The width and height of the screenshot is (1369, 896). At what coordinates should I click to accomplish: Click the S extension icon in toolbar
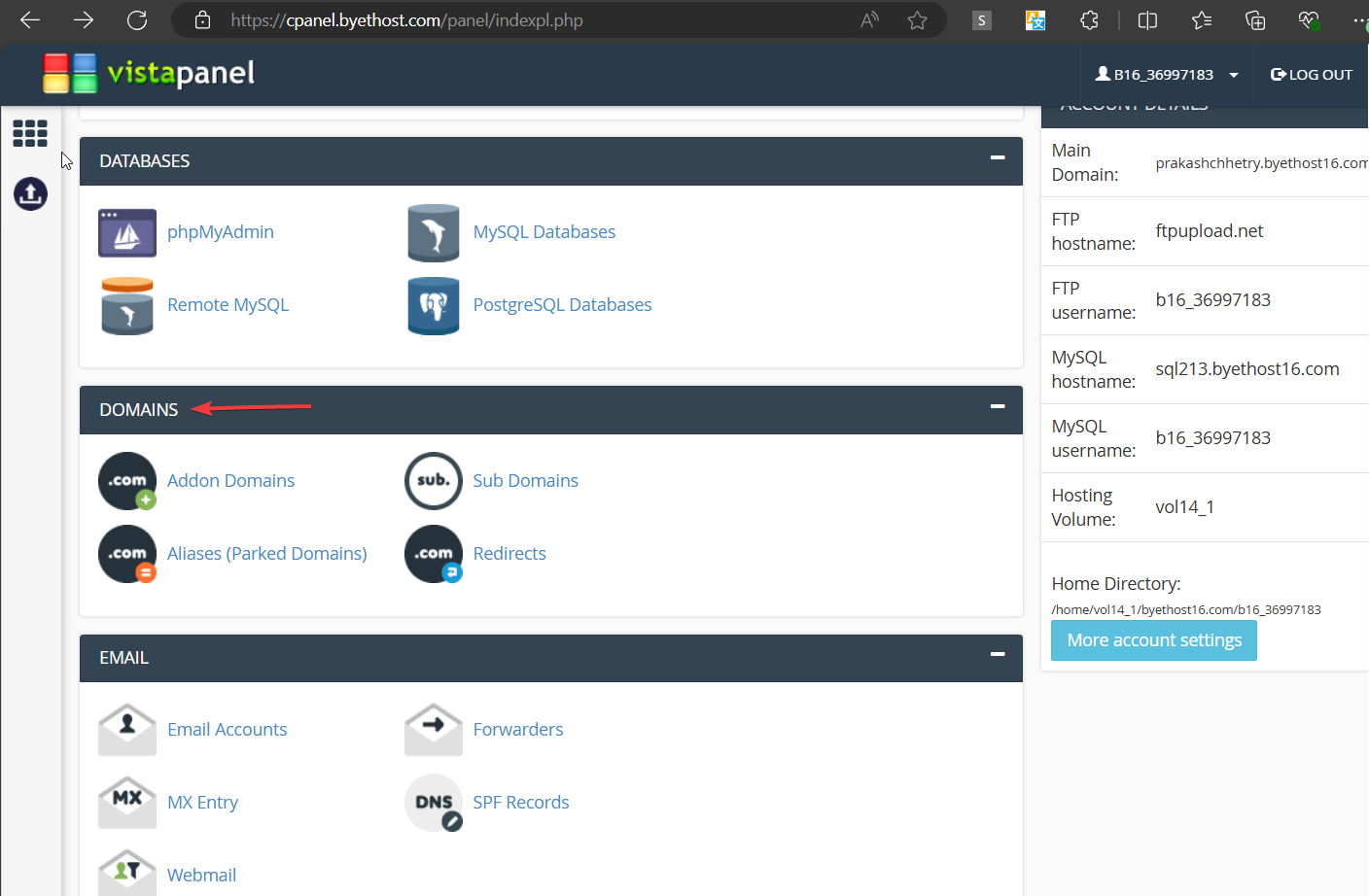982,19
